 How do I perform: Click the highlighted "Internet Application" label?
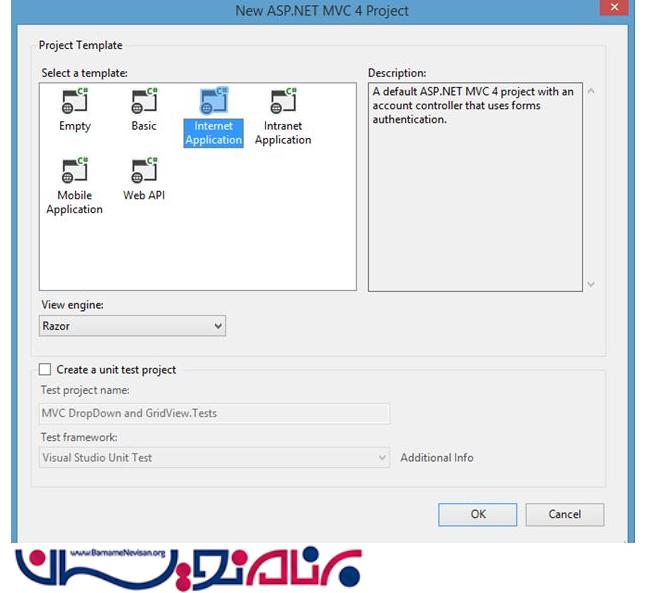click(x=214, y=133)
